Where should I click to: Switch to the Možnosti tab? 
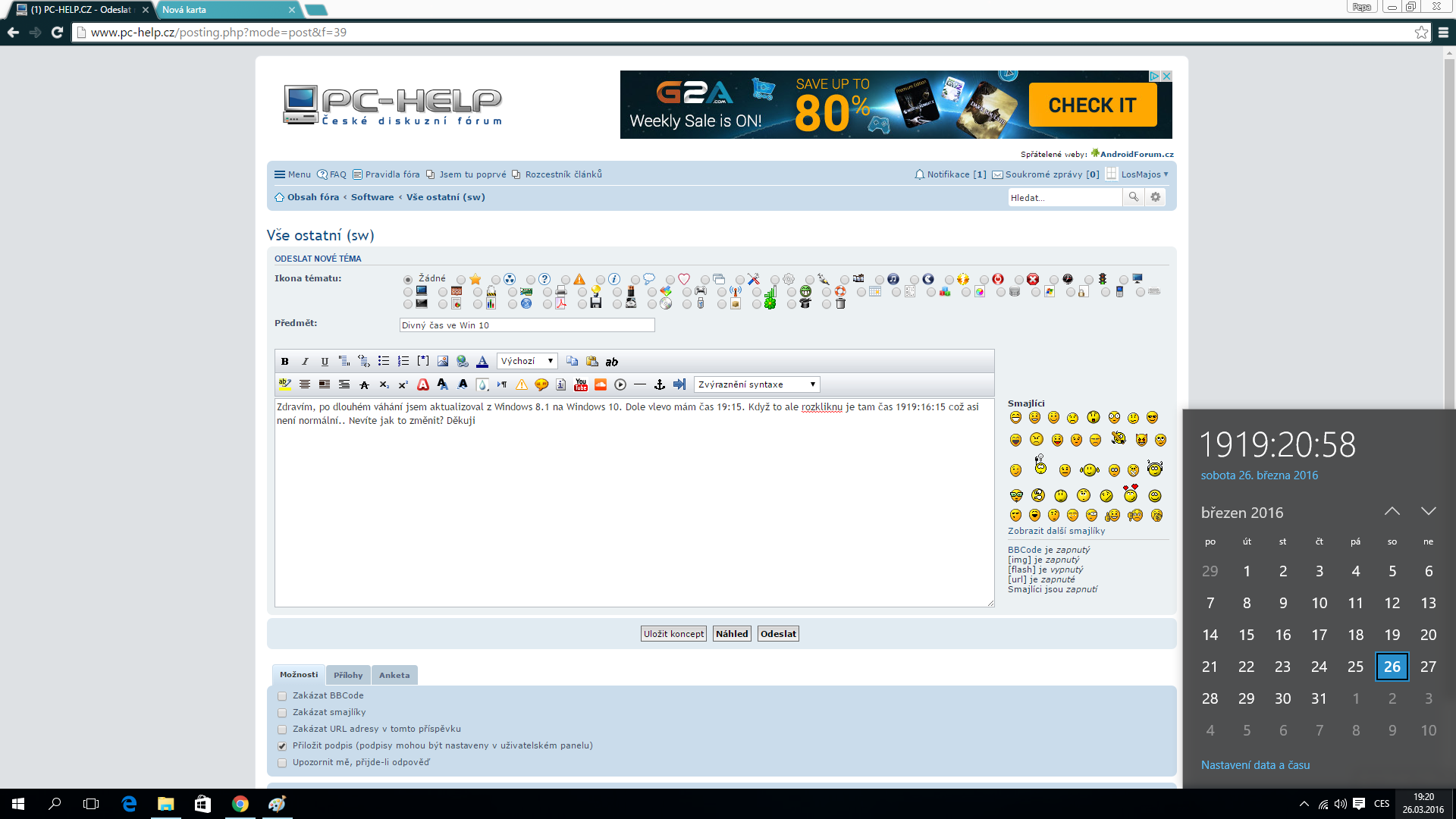pyautogui.click(x=299, y=674)
